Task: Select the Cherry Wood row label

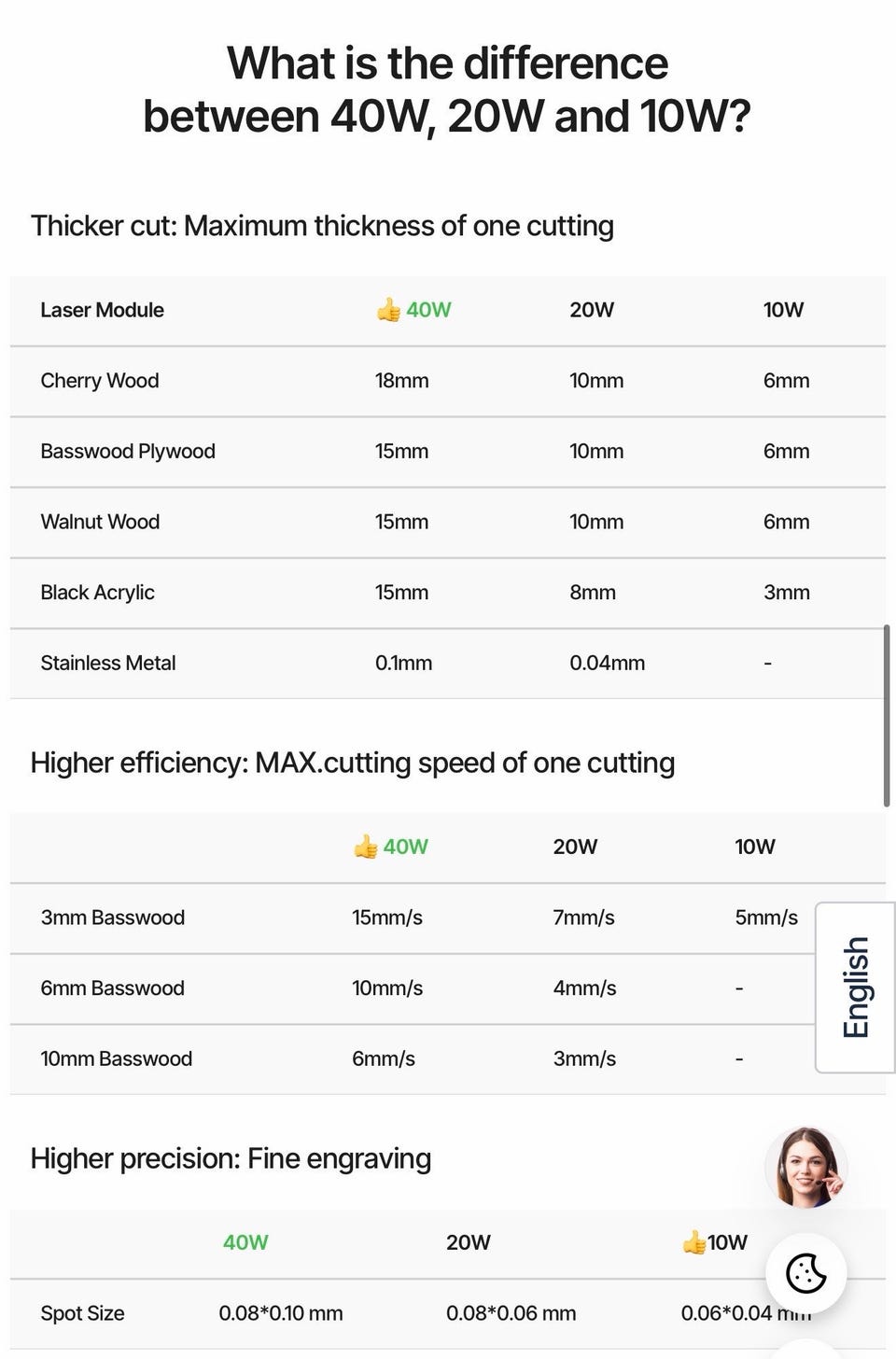Action: (x=100, y=381)
